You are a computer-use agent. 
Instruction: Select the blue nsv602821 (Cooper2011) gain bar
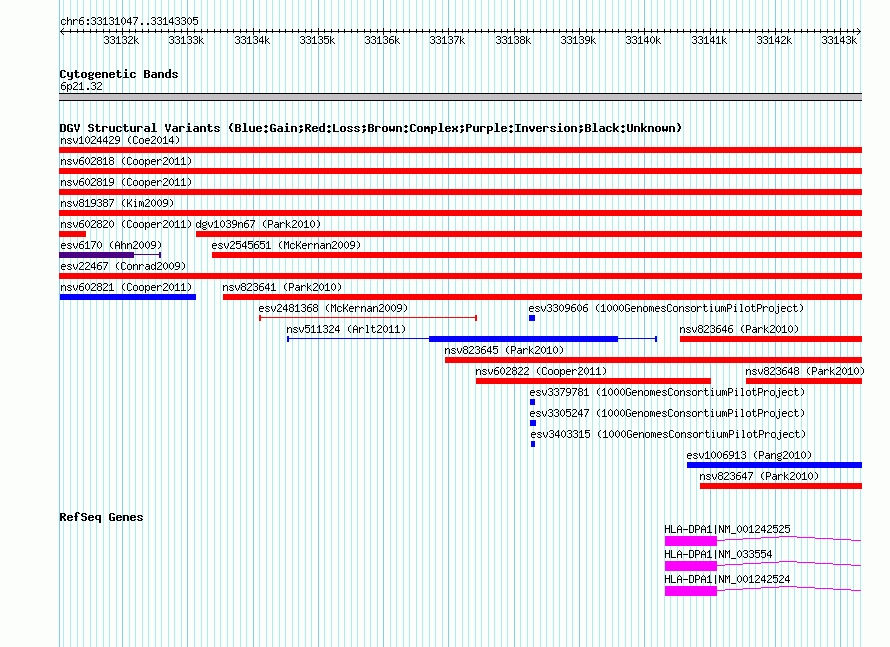pos(128,297)
